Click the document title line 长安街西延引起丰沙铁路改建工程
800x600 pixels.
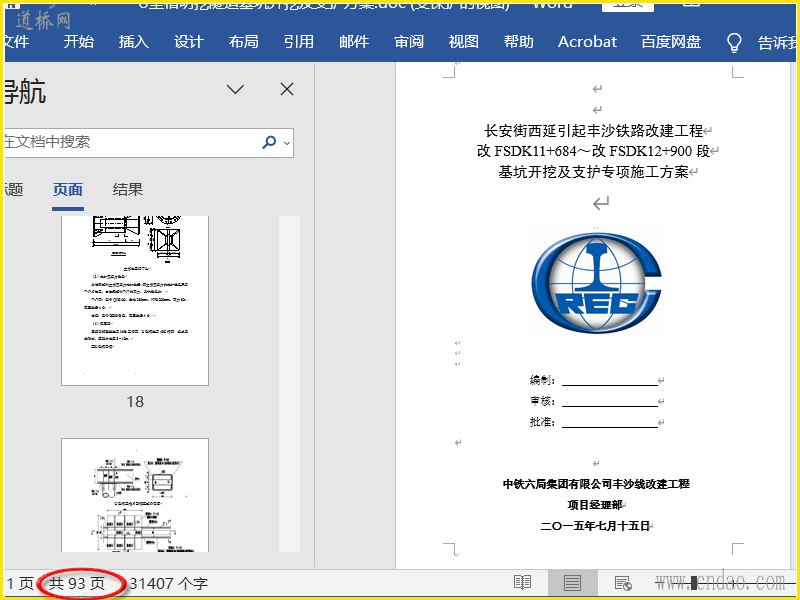(593, 131)
